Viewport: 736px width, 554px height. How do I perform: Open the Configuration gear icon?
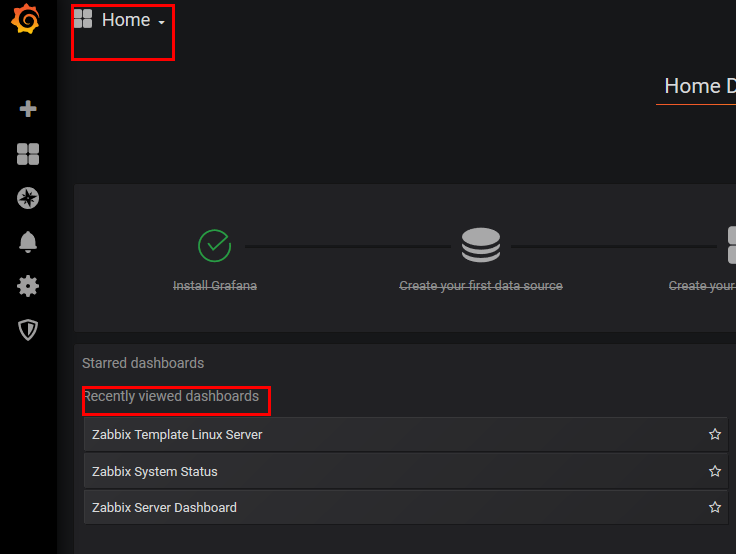pyautogui.click(x=28, y=286)
